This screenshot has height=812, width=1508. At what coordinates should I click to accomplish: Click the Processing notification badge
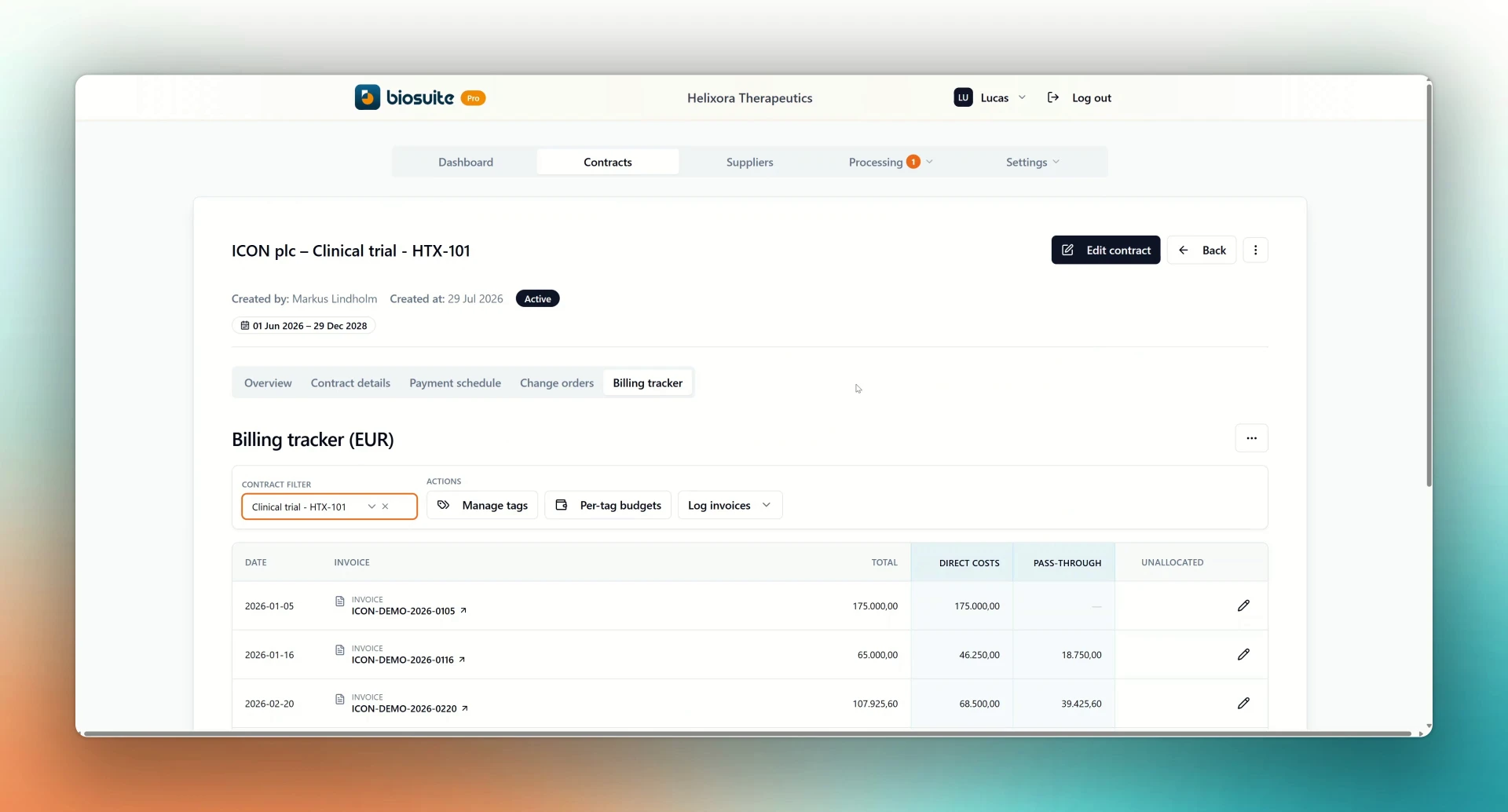[x=913, y=162]
